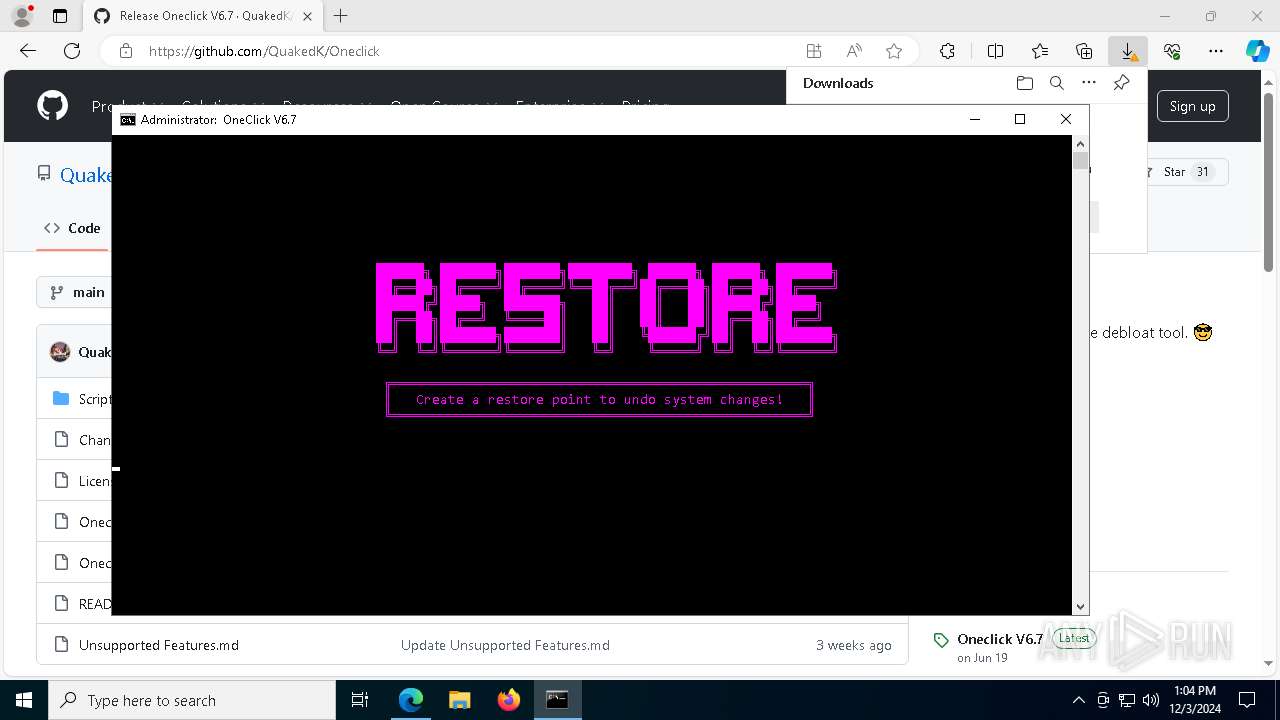Open the tab actions menu icon
The width and height of the screenshot is (1280, 720).
click(60, 16)
